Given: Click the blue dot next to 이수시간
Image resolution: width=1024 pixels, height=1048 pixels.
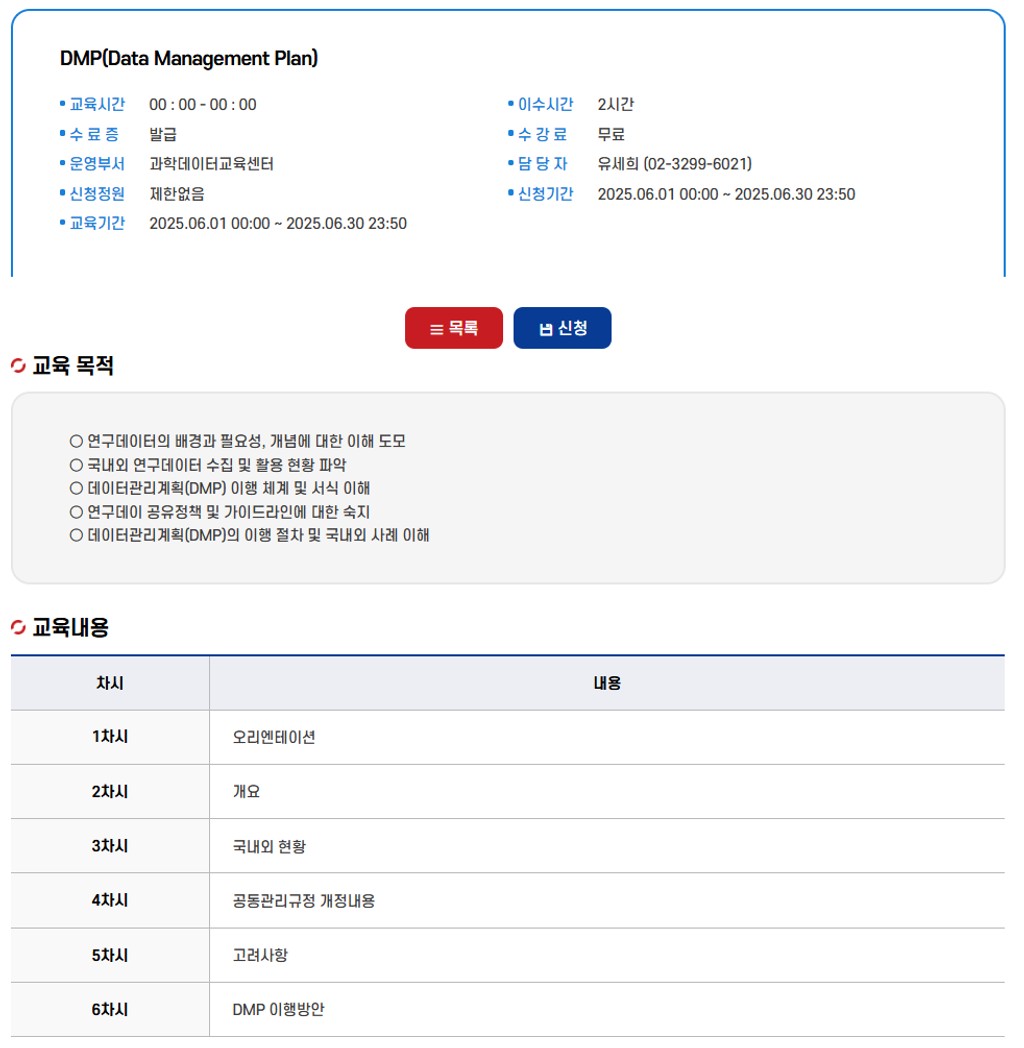Looking at the screenshot, I should [x=510, y=104].
